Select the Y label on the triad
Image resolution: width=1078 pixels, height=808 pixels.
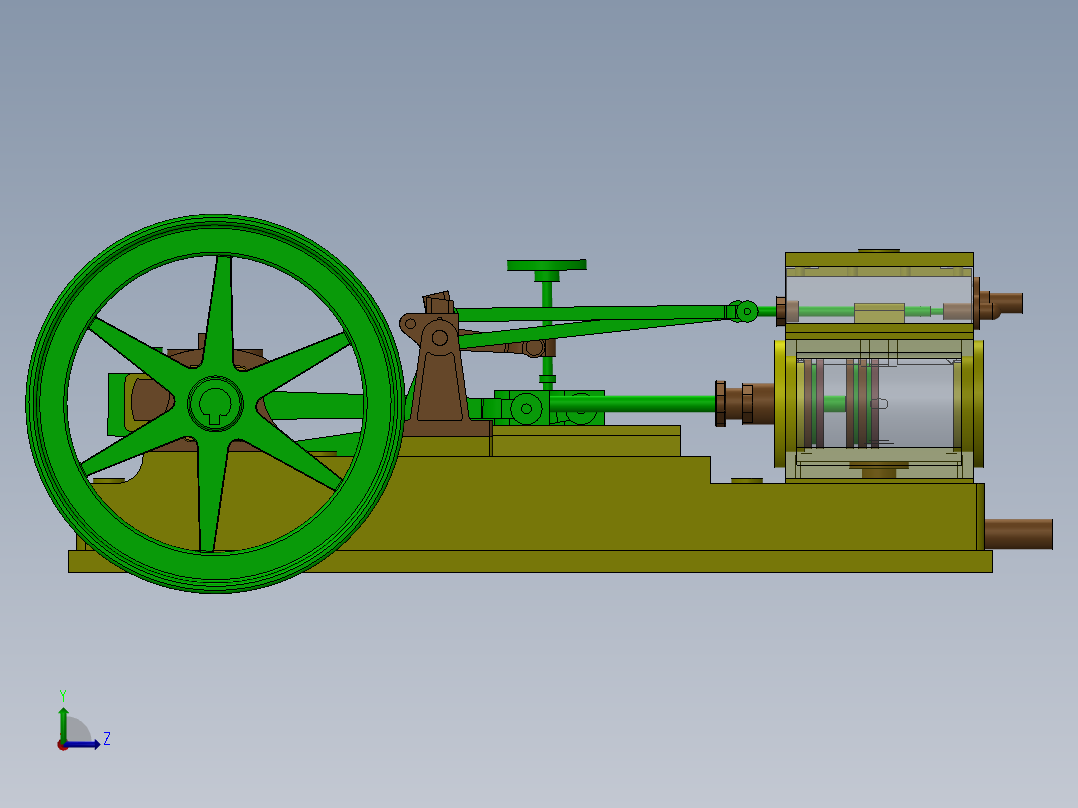point(63,694)
